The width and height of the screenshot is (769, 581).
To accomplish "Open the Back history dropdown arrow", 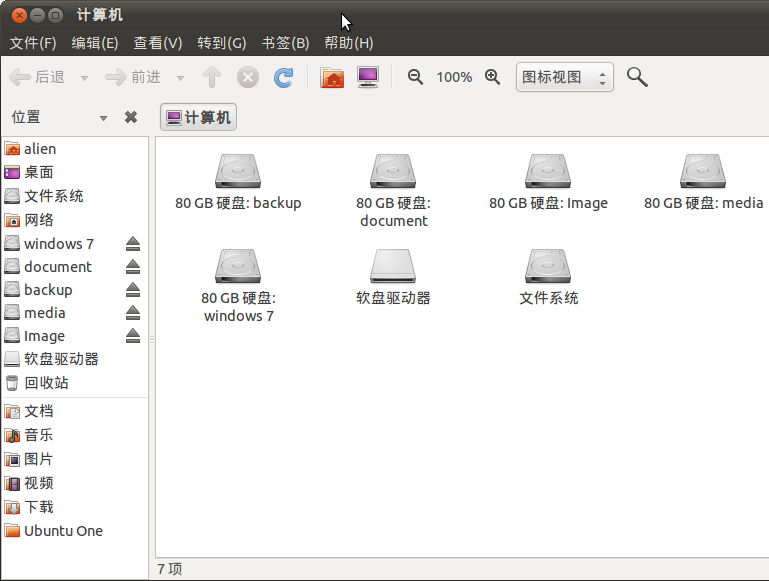I will tap(84, 78).
